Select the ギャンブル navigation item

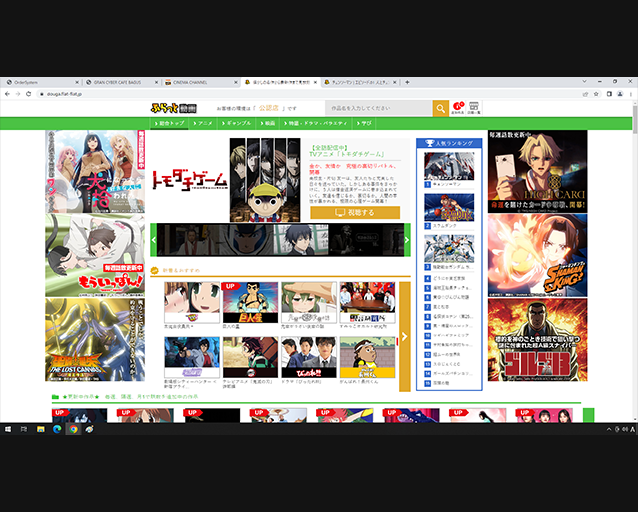[x=236, y=123]
